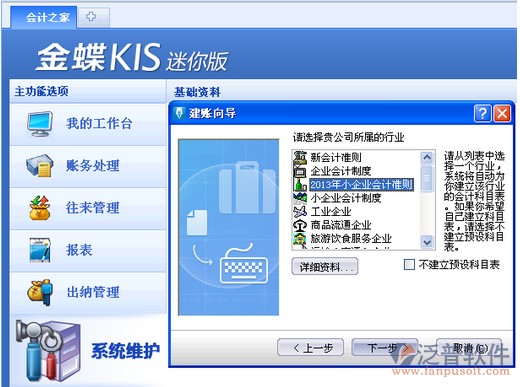Go back with 上一步 button
The image size is (520, 387).
310,348
